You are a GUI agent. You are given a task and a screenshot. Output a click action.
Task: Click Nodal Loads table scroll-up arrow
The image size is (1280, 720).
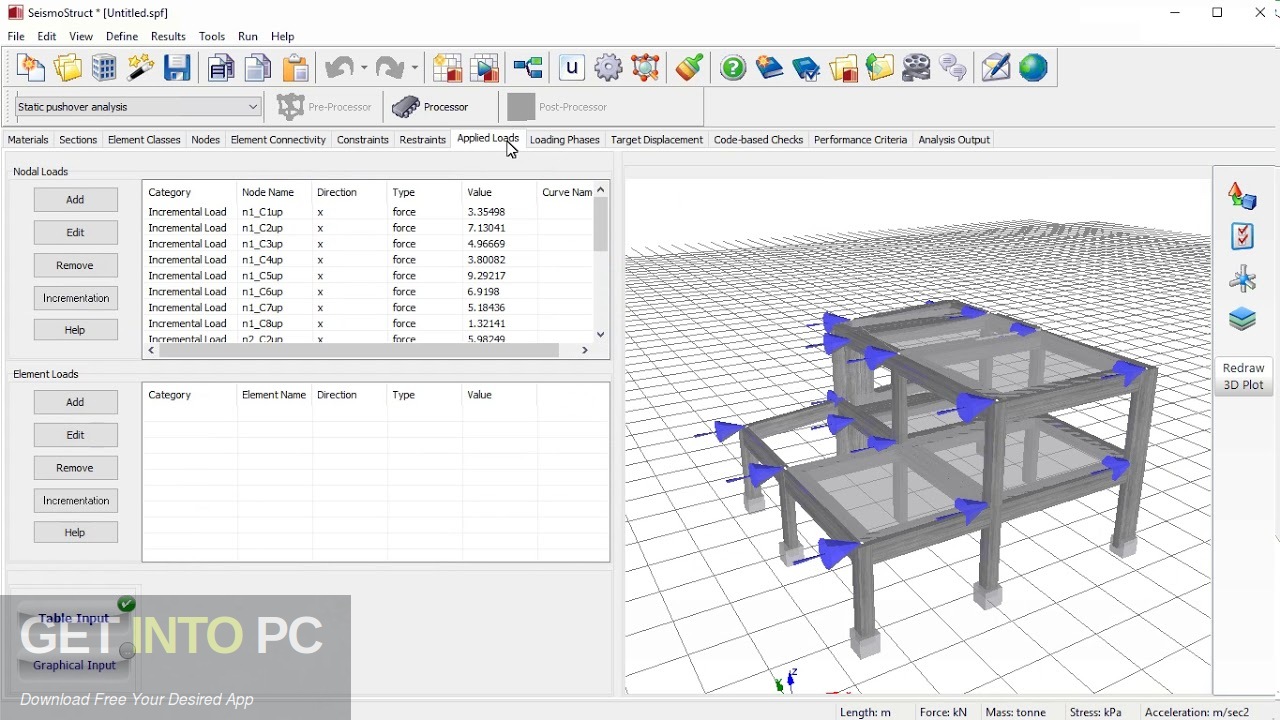click(600, 190)
